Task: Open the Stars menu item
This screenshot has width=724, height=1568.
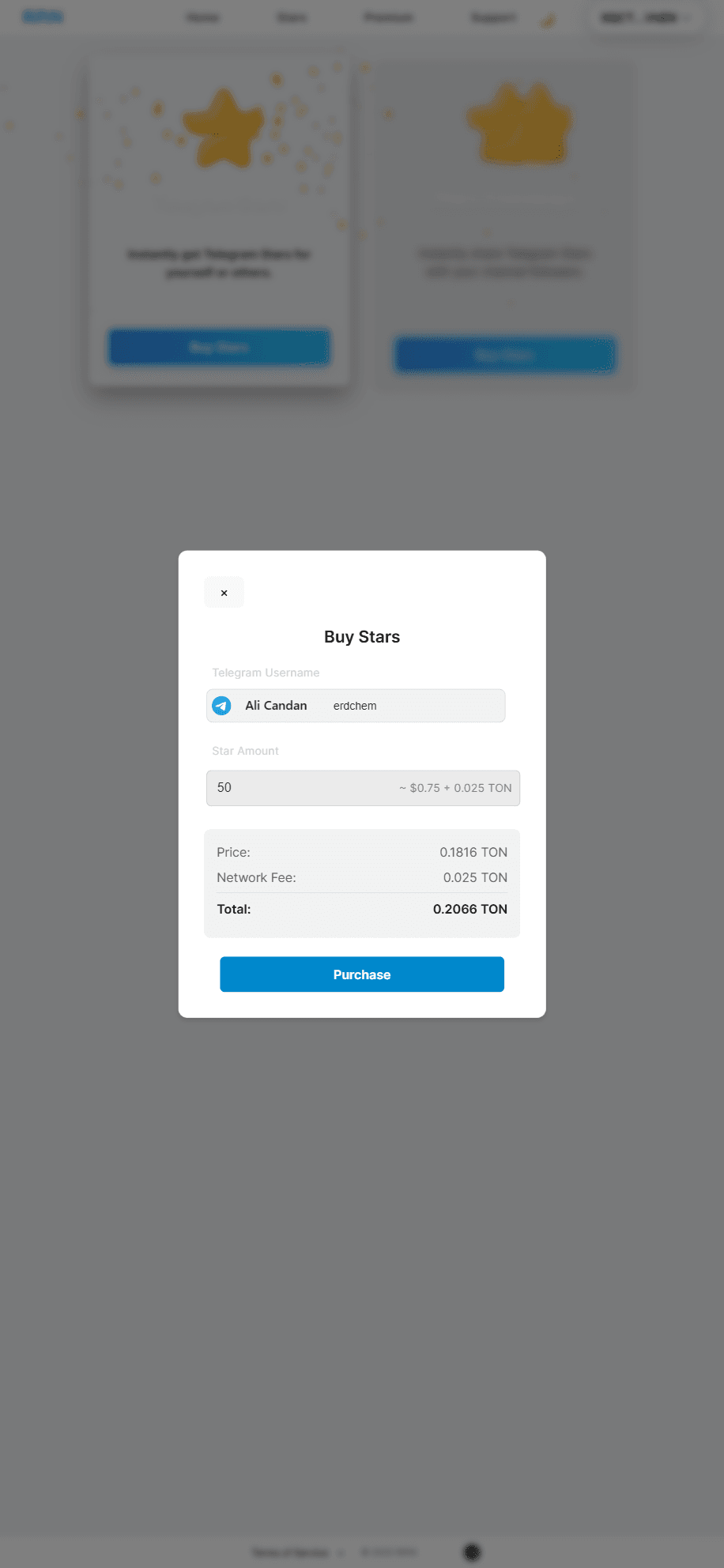Action: pyautogui.click(x=292, y=17)
